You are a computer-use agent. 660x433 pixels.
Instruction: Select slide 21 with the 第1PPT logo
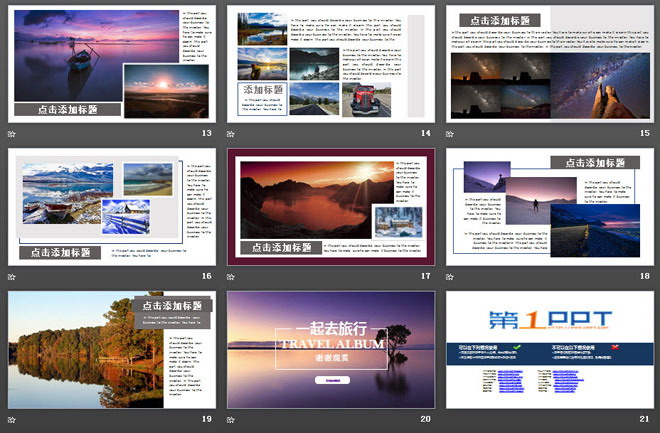pyautogui.click(x=549, y=350)
